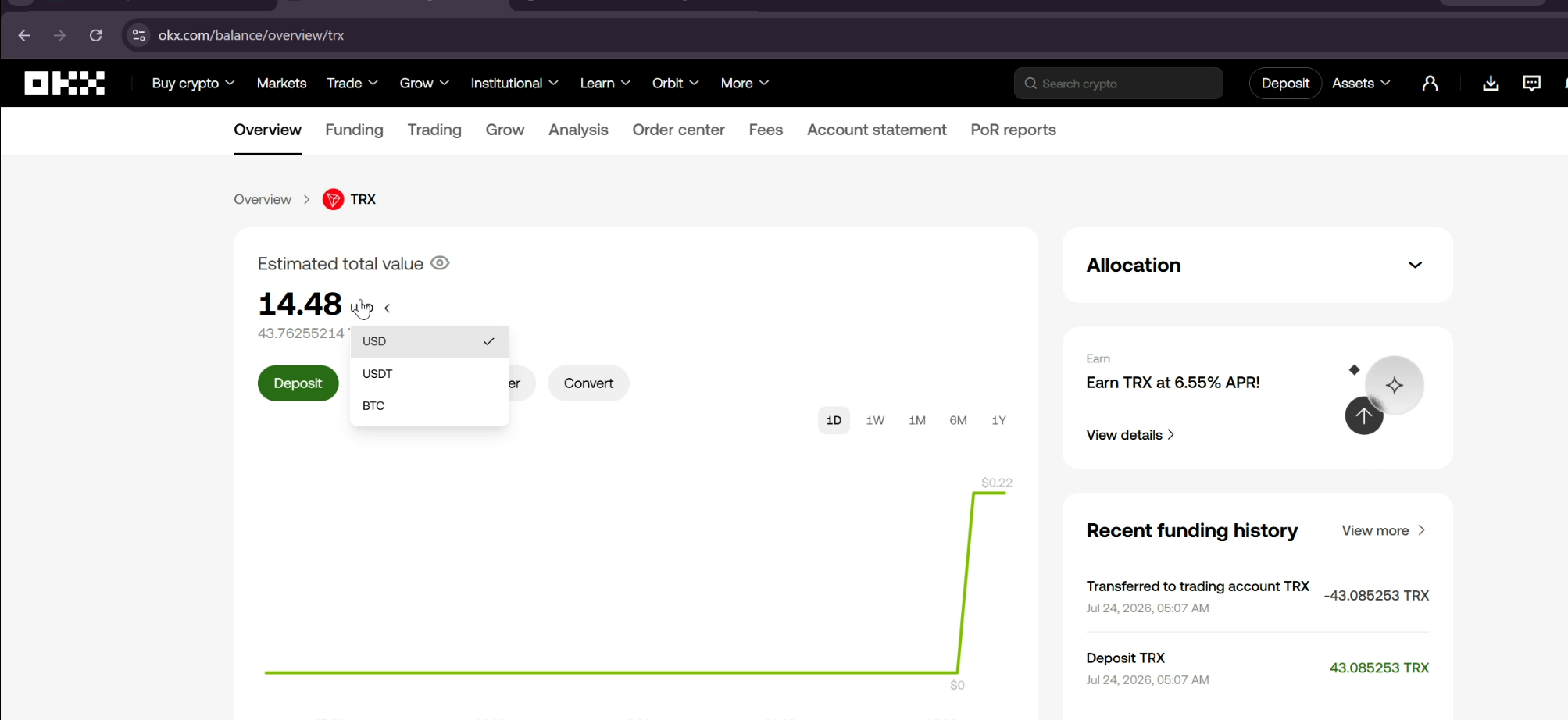Click the Convert button
Screen dimensions: 1568x720
click(x=588, y=383)
